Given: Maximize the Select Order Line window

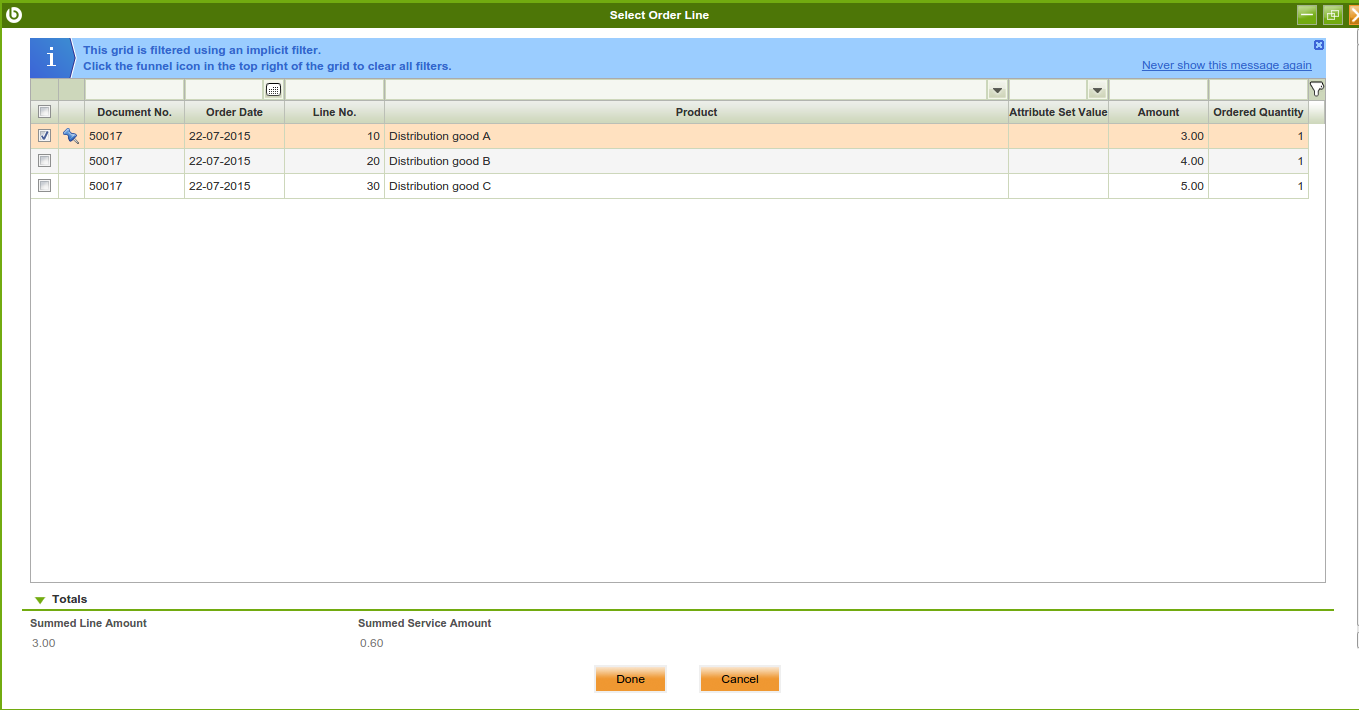Looking at the screenshot, I should 1332,14.
